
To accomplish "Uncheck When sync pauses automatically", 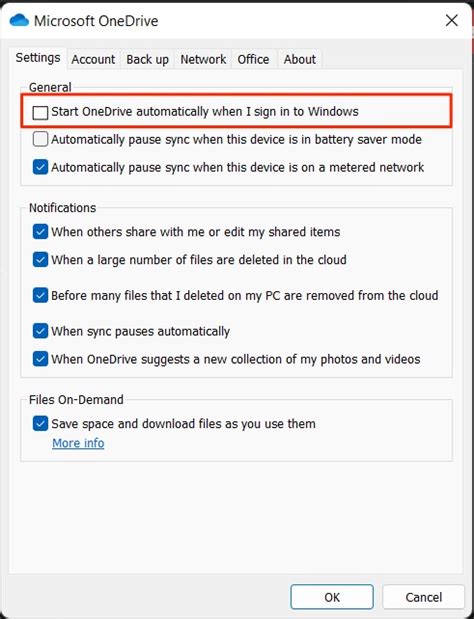I will (x=40, y=331).
